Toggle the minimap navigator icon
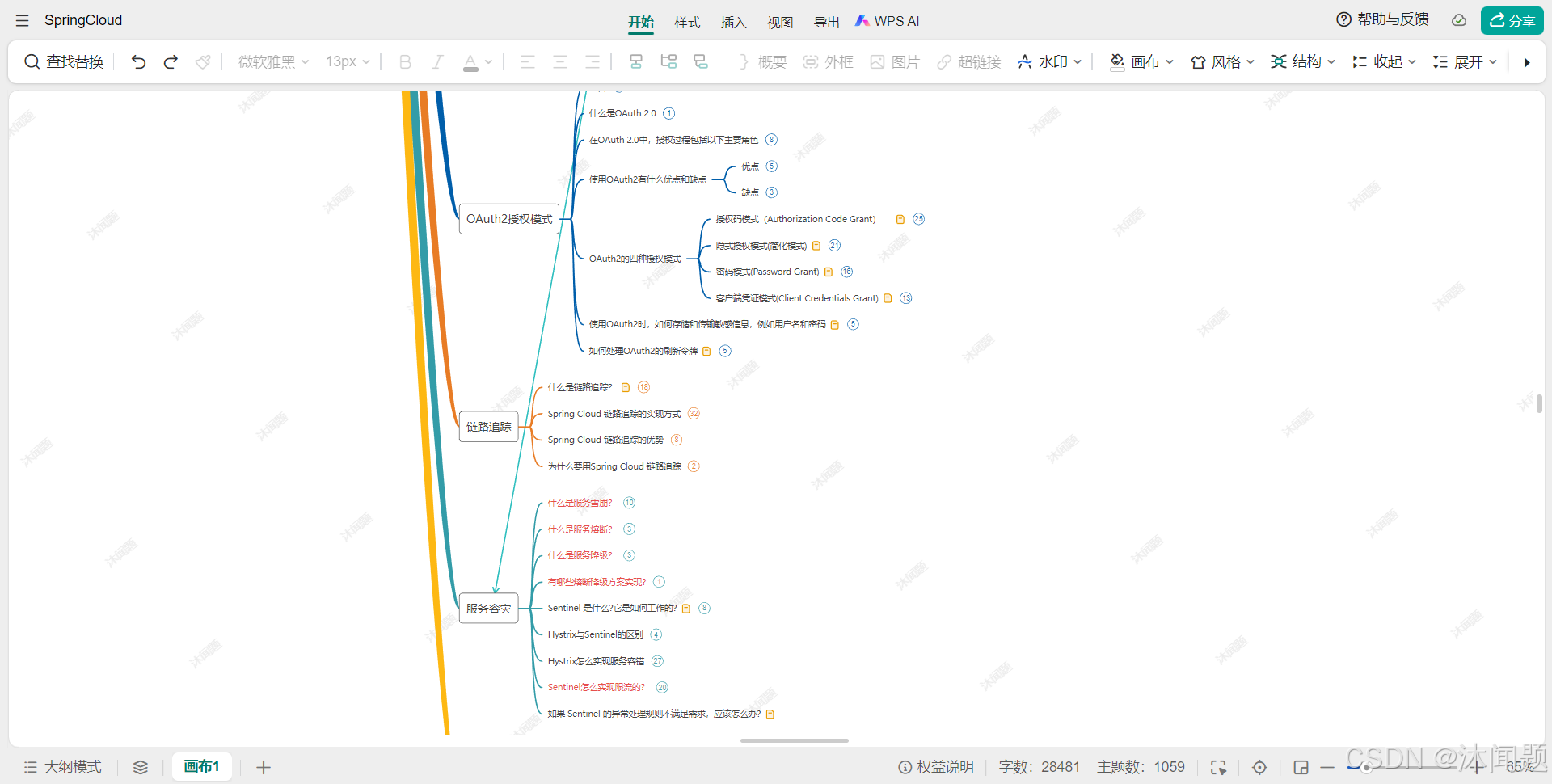 1301,767
